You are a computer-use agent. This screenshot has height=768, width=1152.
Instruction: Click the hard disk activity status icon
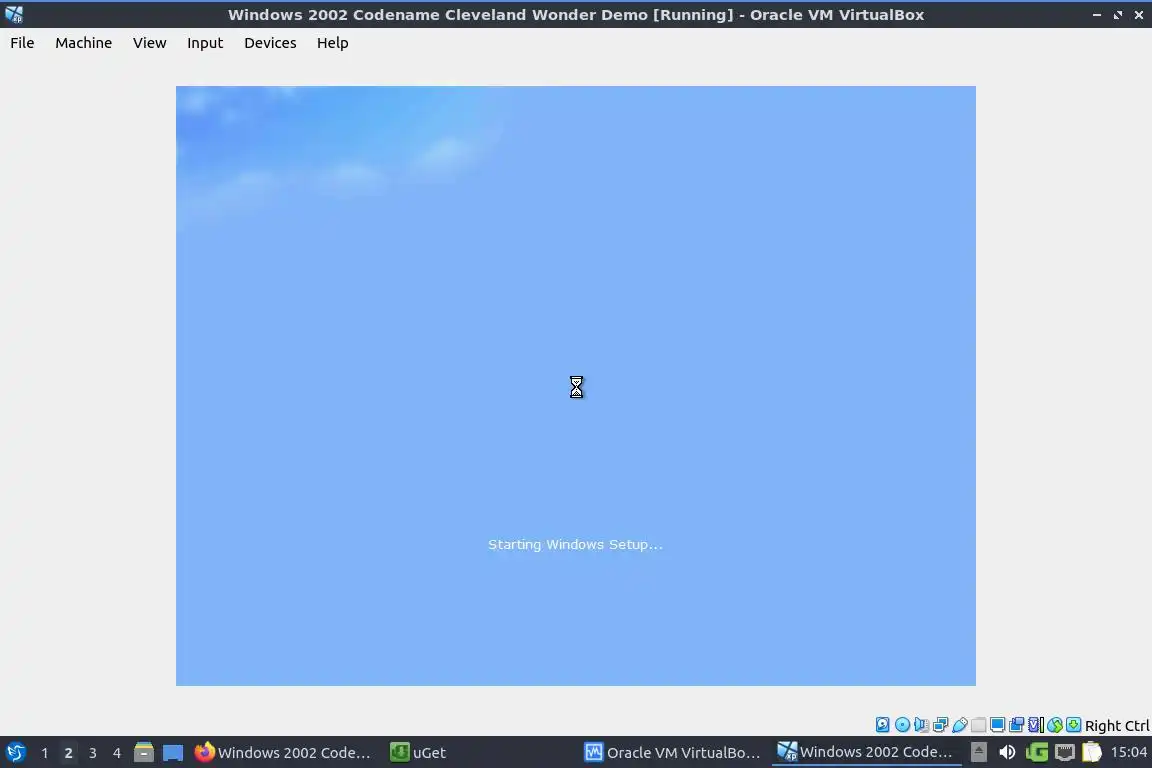coord(882,725)
